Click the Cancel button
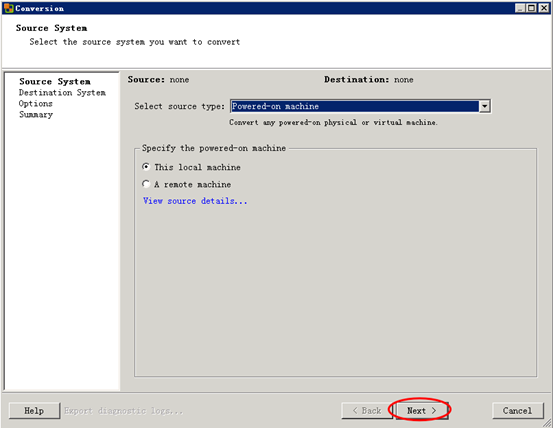The image size is (553, 428). point(517,411)
